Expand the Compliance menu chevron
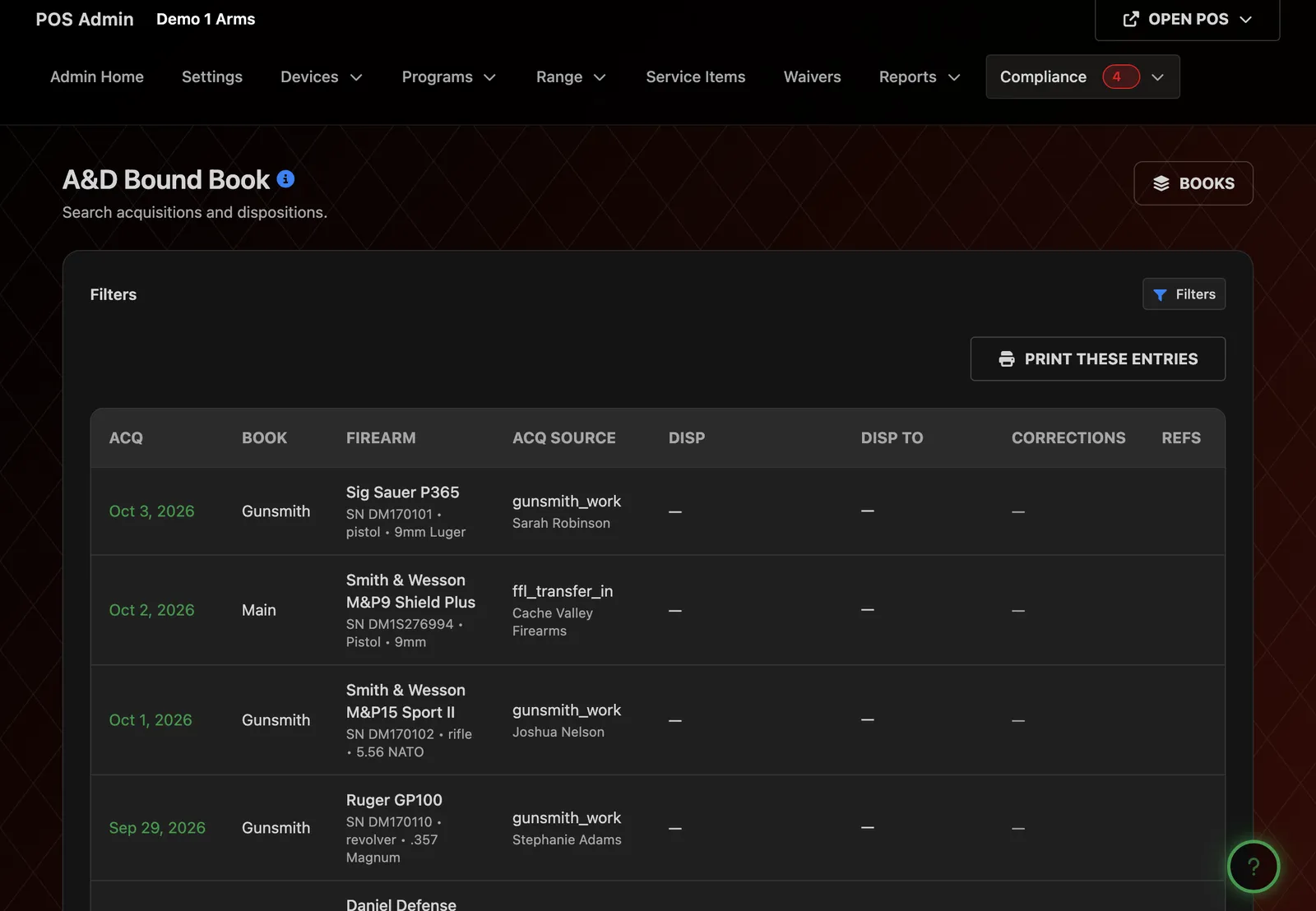 [x=1157, y=77]
